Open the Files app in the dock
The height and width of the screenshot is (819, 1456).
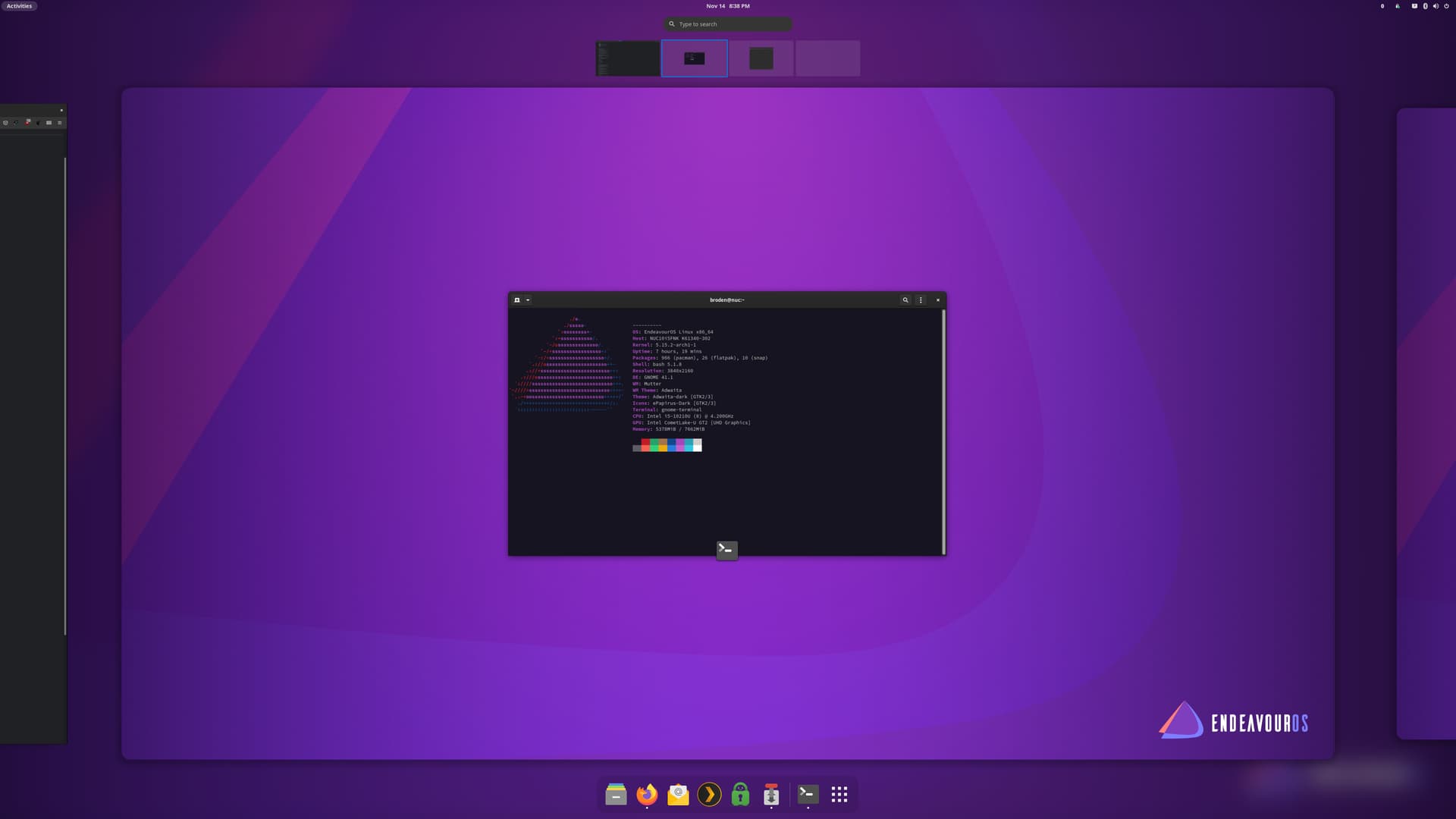616,794
